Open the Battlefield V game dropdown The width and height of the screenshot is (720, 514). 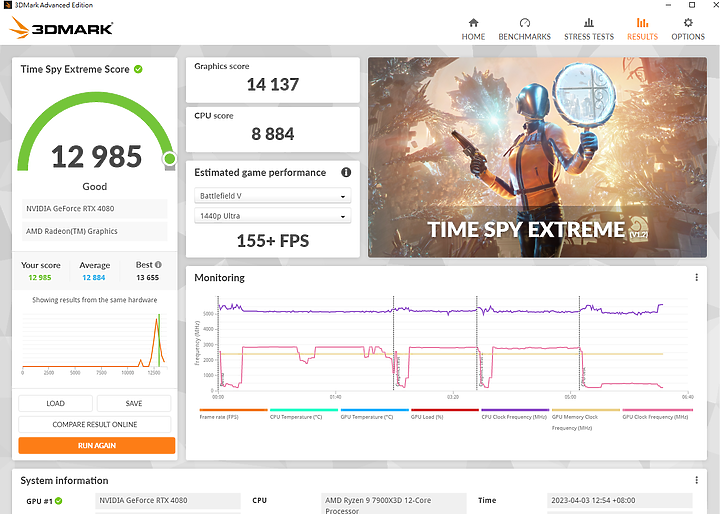(273, 196)
